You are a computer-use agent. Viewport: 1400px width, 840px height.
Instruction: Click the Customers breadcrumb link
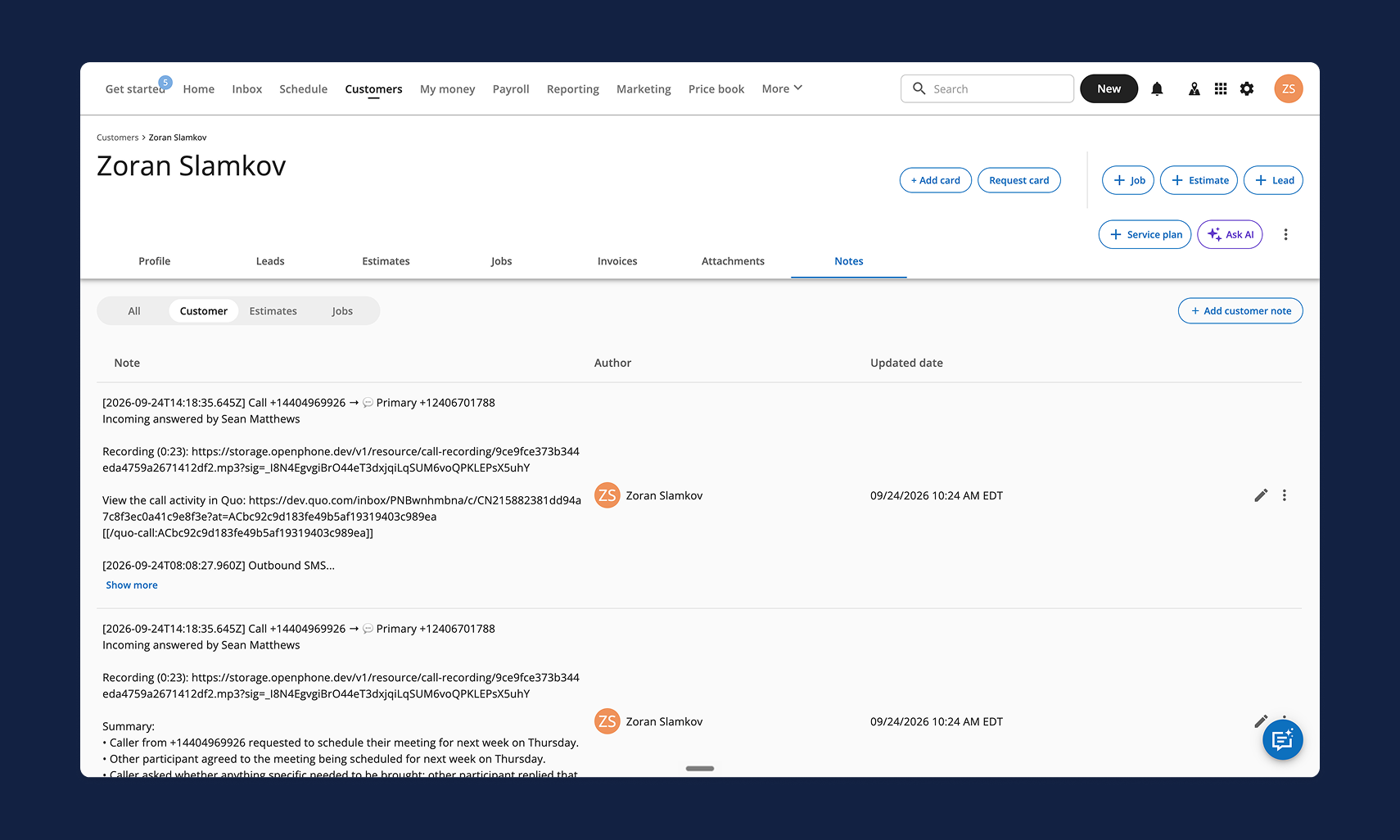click(118, 138)
